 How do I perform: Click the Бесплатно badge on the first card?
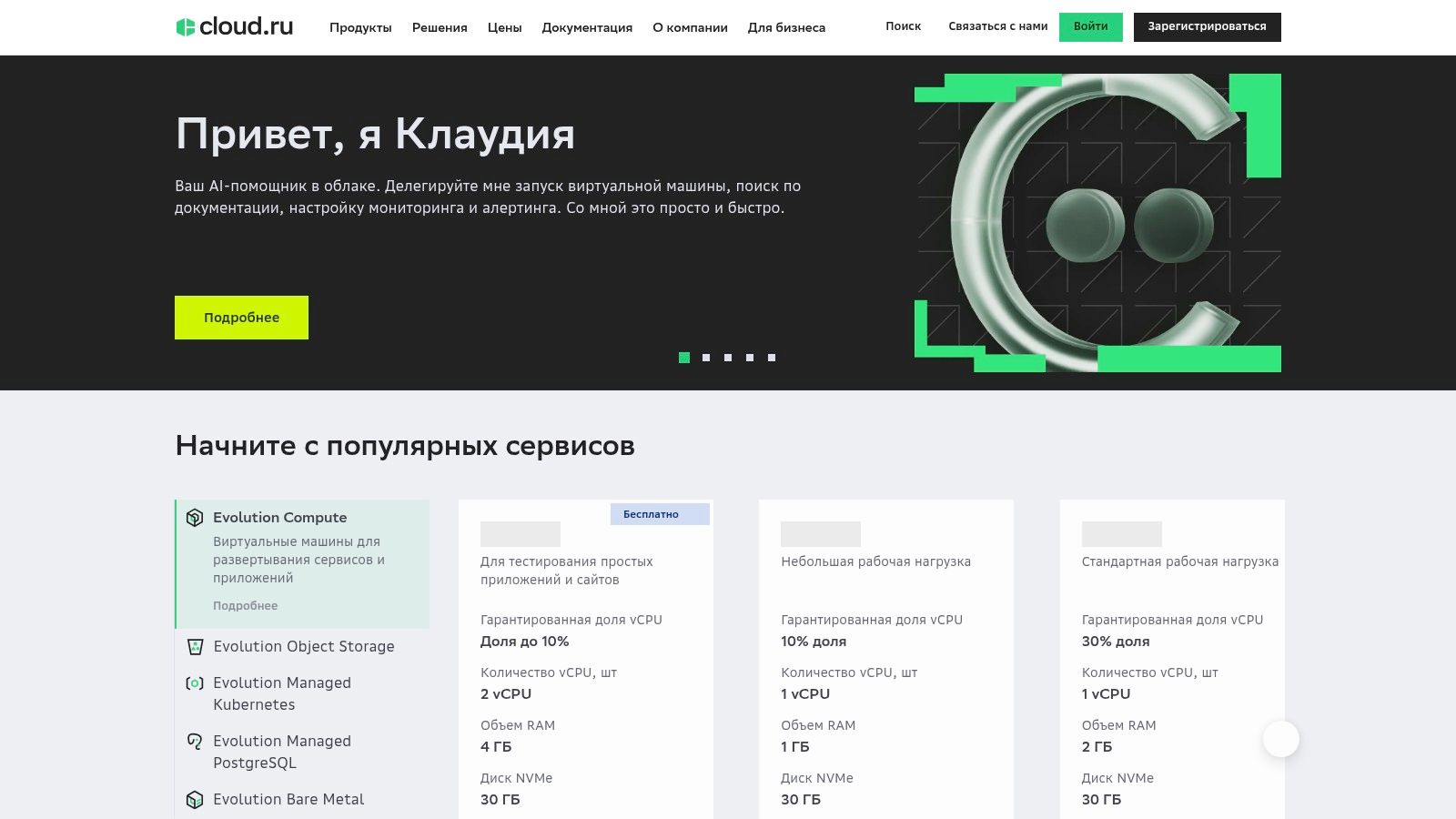(660, 514)
